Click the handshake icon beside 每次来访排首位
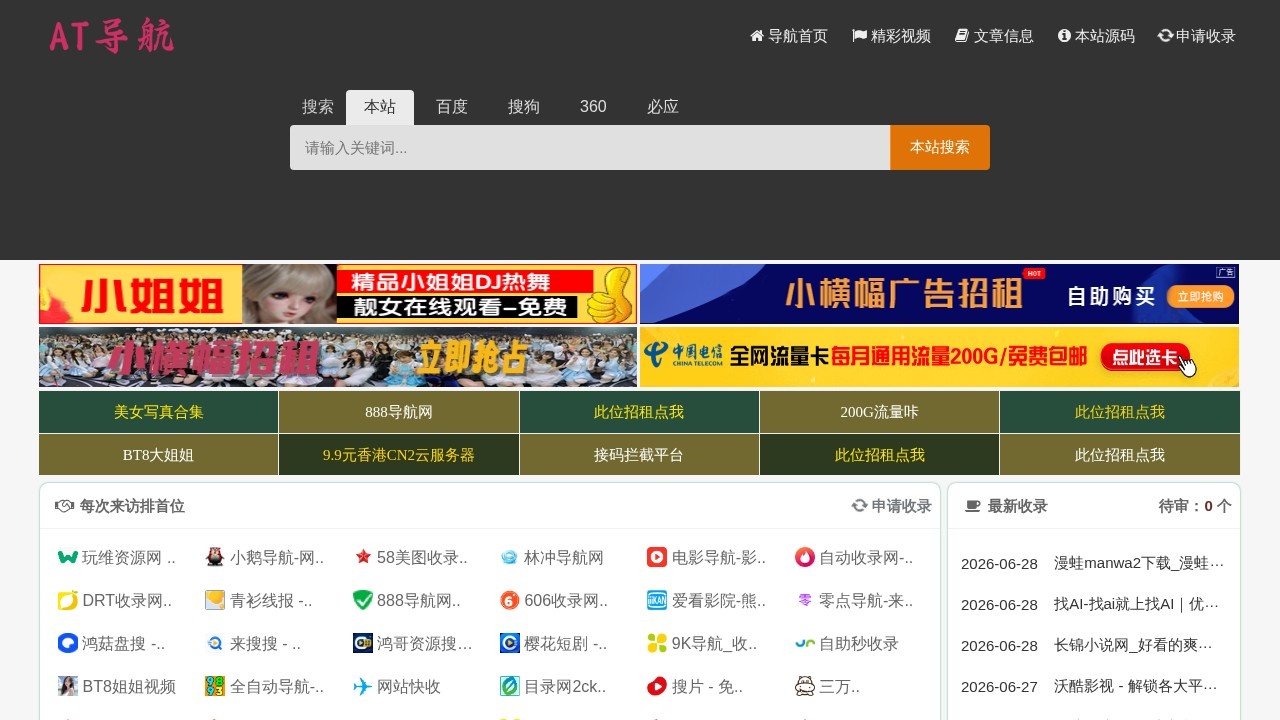1280x720 pixels. pos(65,506)
